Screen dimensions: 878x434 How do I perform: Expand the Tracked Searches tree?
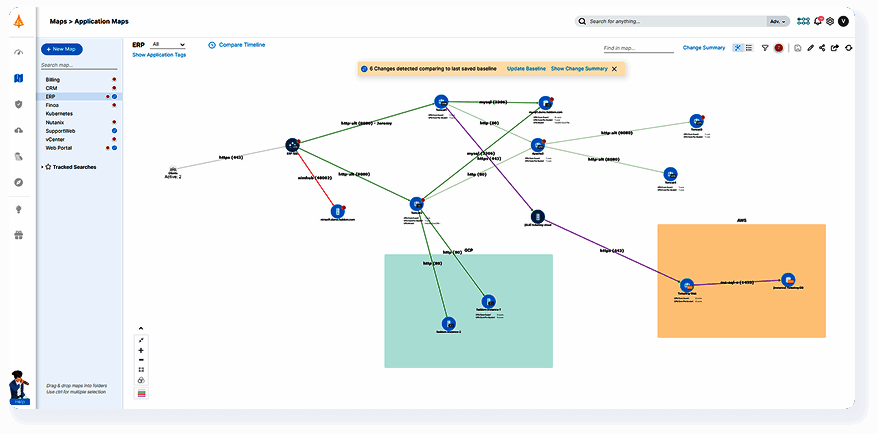[43, 167]
